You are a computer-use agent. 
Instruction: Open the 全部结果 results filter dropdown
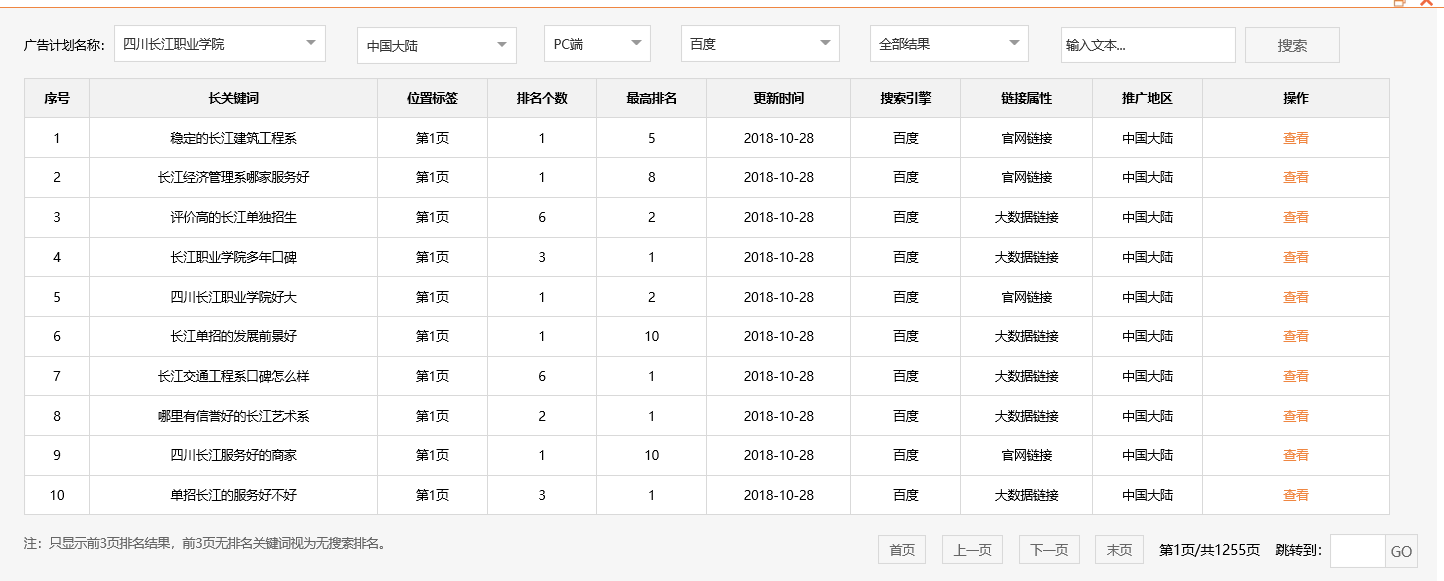coord(948,43)
